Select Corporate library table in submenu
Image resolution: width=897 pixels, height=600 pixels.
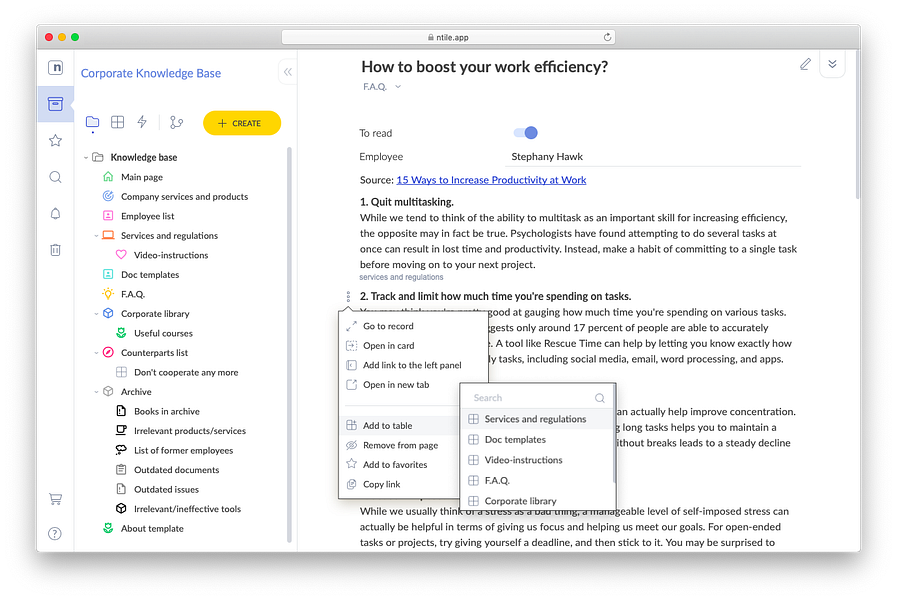point(537,500)
